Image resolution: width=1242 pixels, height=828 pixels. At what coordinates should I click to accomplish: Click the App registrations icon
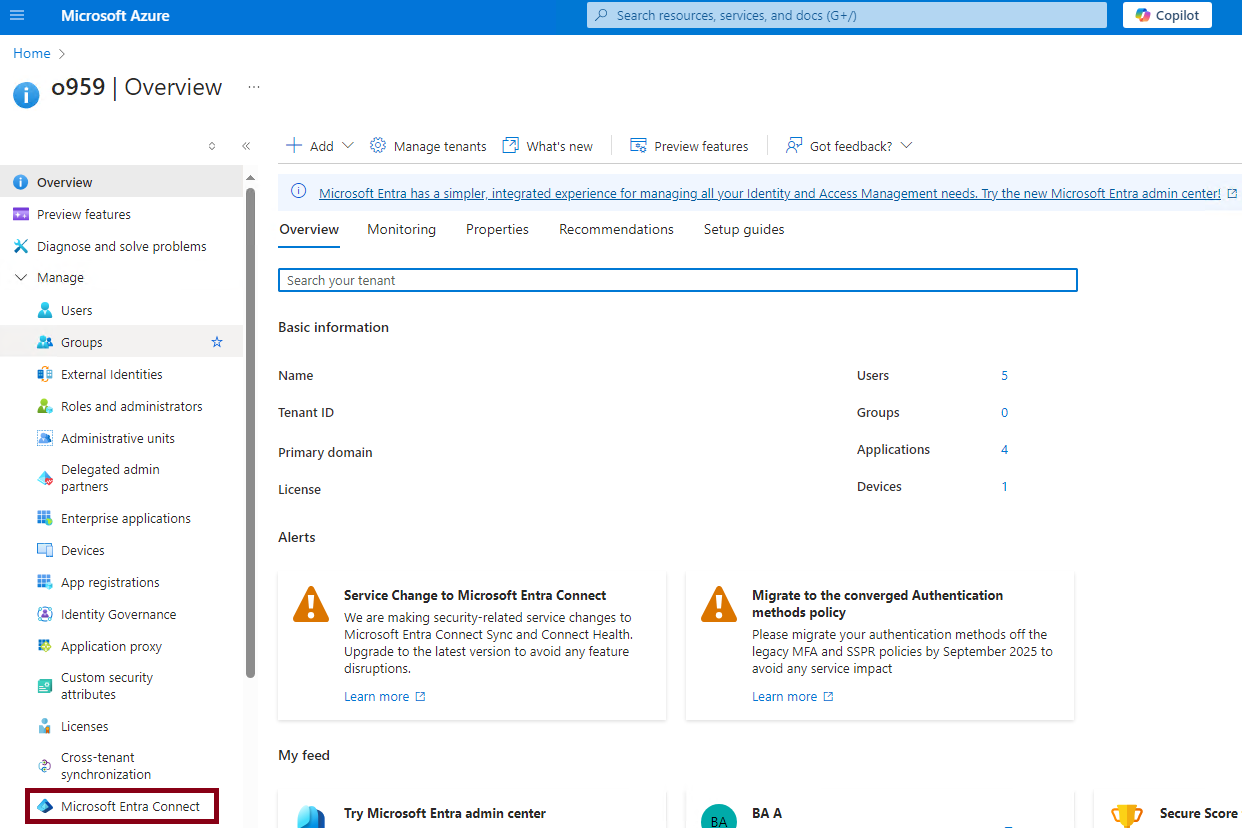pos(45,582)
